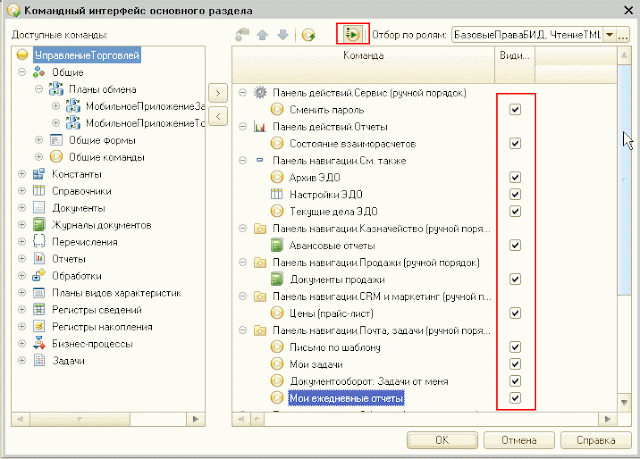Image resolution: width=640 pixels, height=459 pixels.
Task: Open Справка help button
Action: pos(596,440)
